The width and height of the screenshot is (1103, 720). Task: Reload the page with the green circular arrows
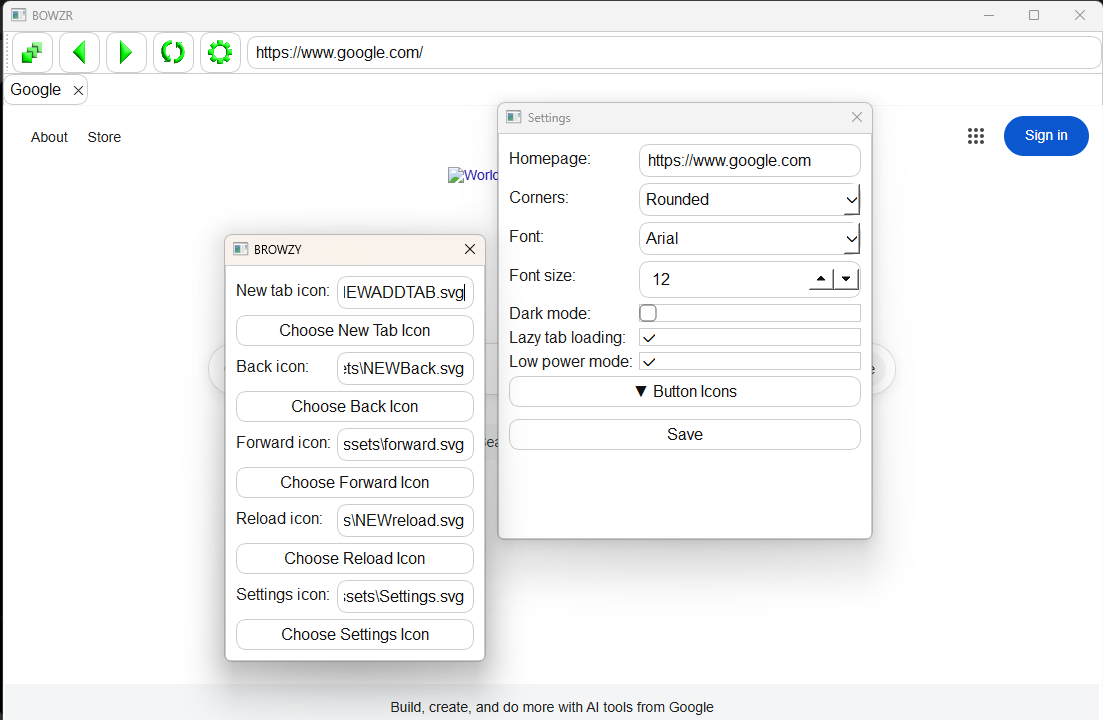tap(173, 53)
